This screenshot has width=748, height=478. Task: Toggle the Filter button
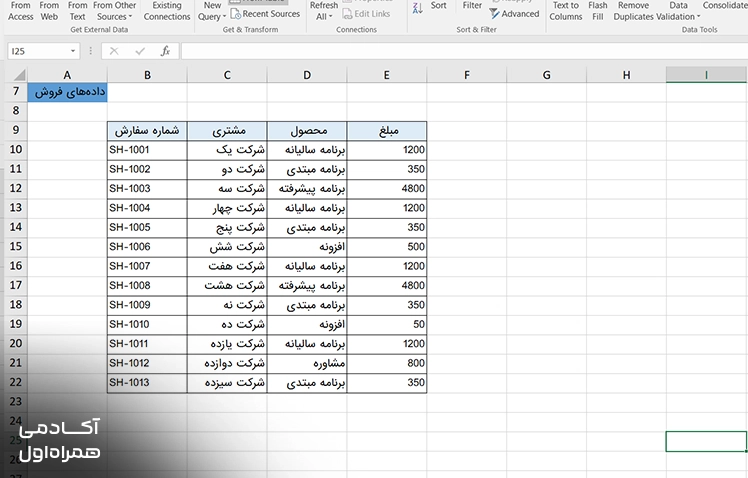click(472, 6)
